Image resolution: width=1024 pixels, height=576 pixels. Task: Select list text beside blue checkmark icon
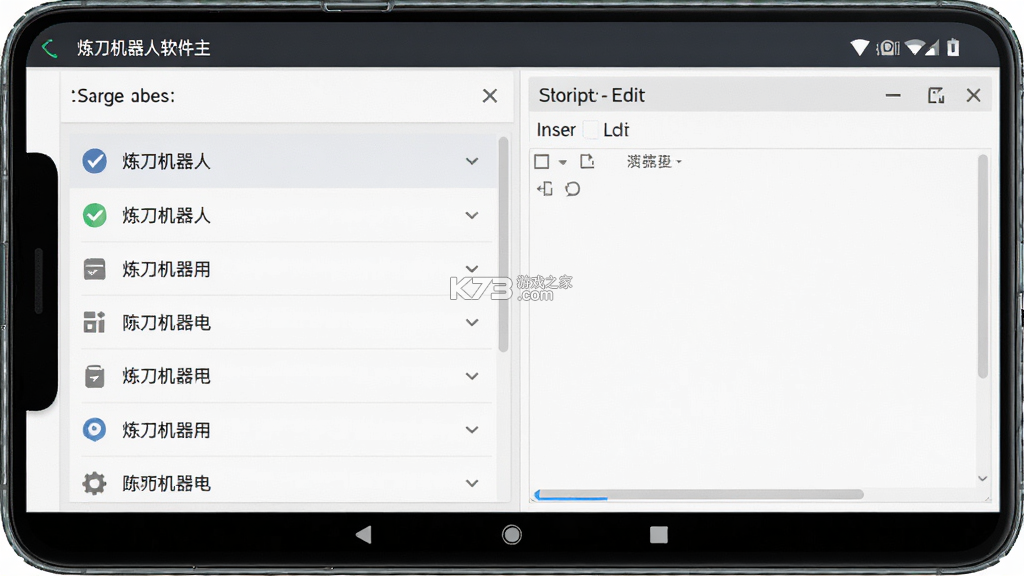point(166,161)
